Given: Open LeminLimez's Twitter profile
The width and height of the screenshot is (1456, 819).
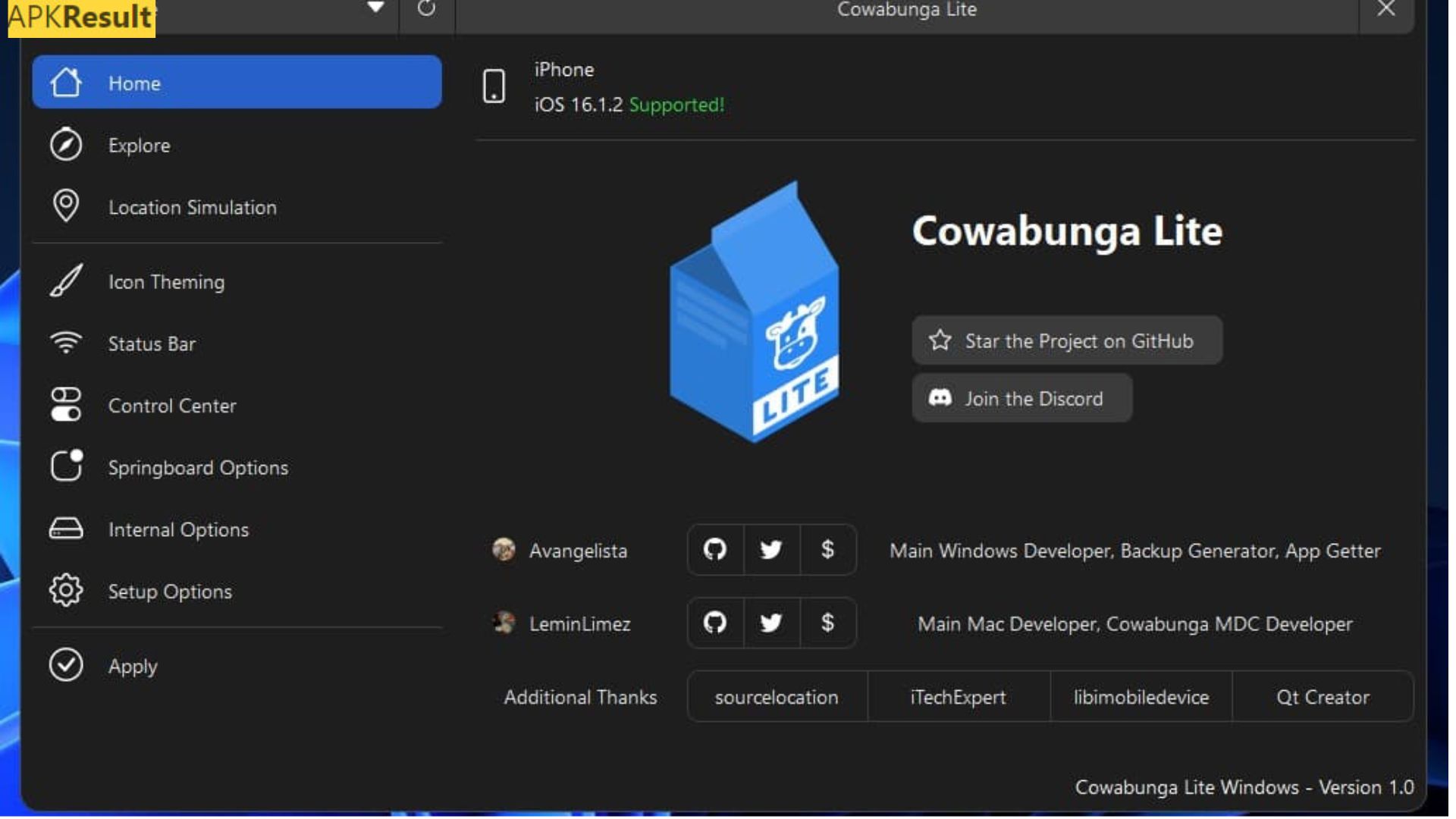Looking at the screenshot, I should pyautogui.click(x=771, y=623).
